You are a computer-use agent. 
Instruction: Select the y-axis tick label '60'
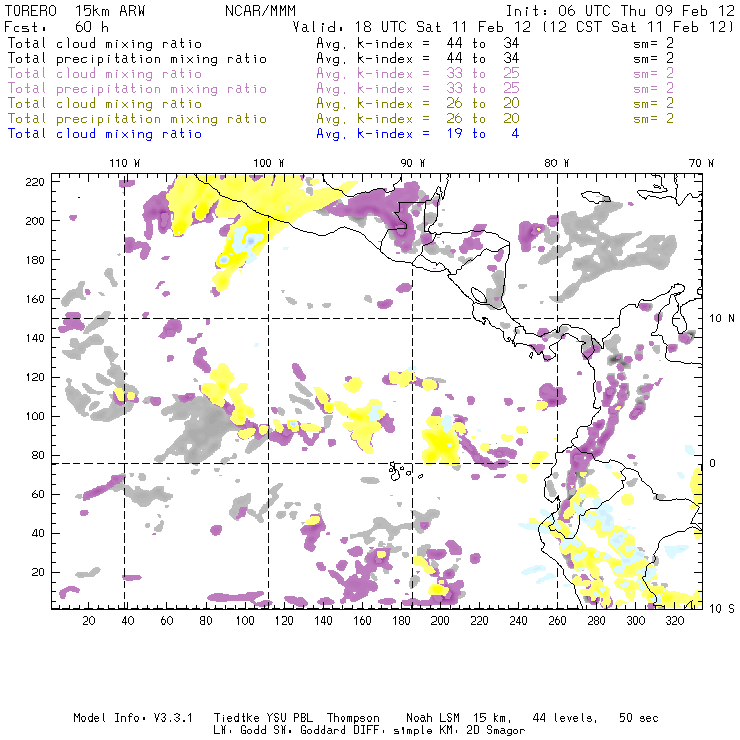[38, 495]
